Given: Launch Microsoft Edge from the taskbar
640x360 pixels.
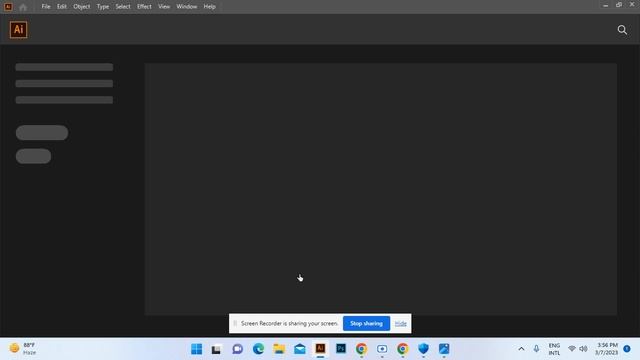Looking at the screenshot, I should point(258,349).
